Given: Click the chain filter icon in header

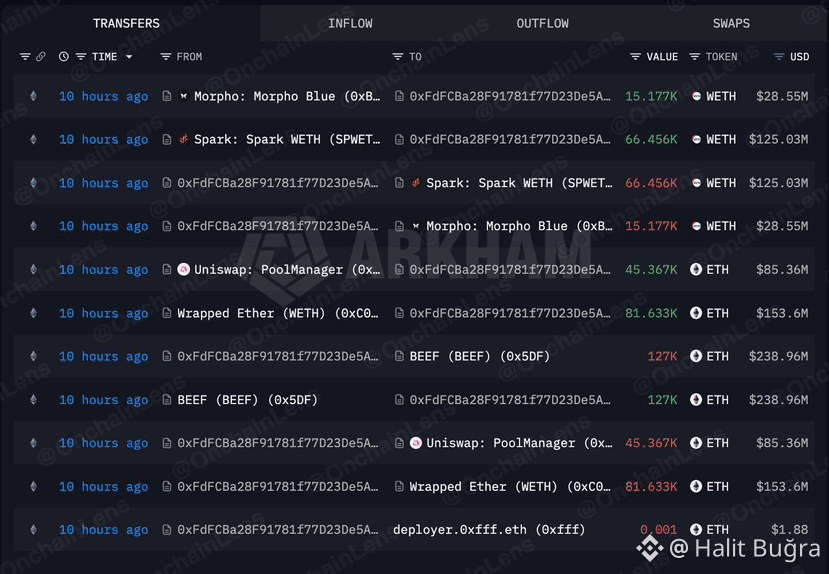Looking at the screenshot, I should coord(25,57).
